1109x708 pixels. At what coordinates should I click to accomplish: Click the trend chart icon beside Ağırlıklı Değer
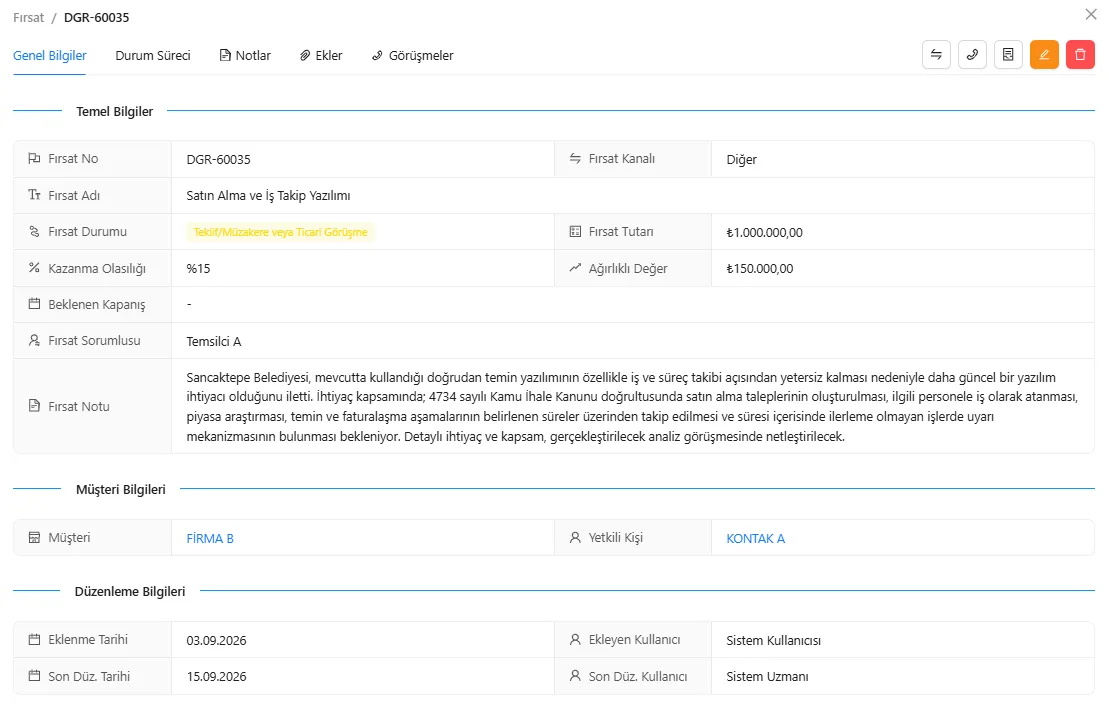point(575,268)
